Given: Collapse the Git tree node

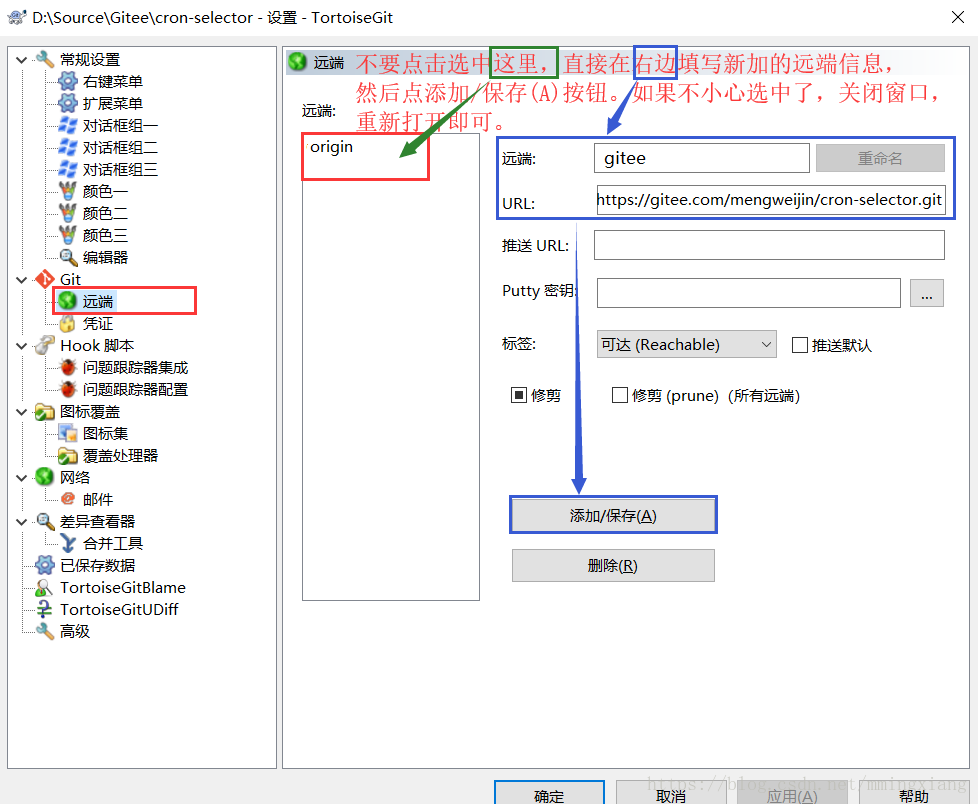Looking at the screenshot, I should [21, 279].
